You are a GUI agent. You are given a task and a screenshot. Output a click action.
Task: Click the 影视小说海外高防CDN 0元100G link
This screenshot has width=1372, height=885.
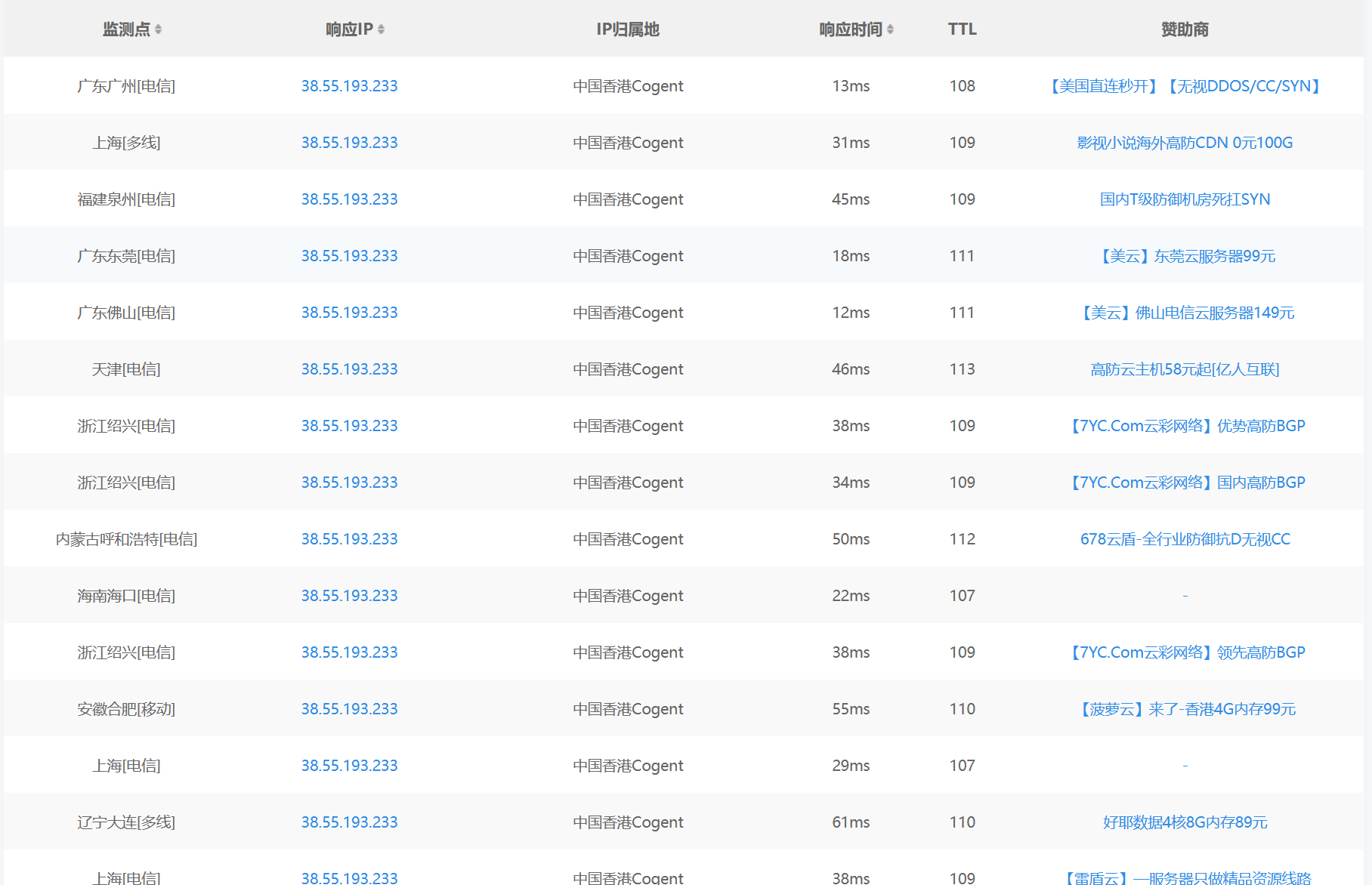(x=1184, y=143)
